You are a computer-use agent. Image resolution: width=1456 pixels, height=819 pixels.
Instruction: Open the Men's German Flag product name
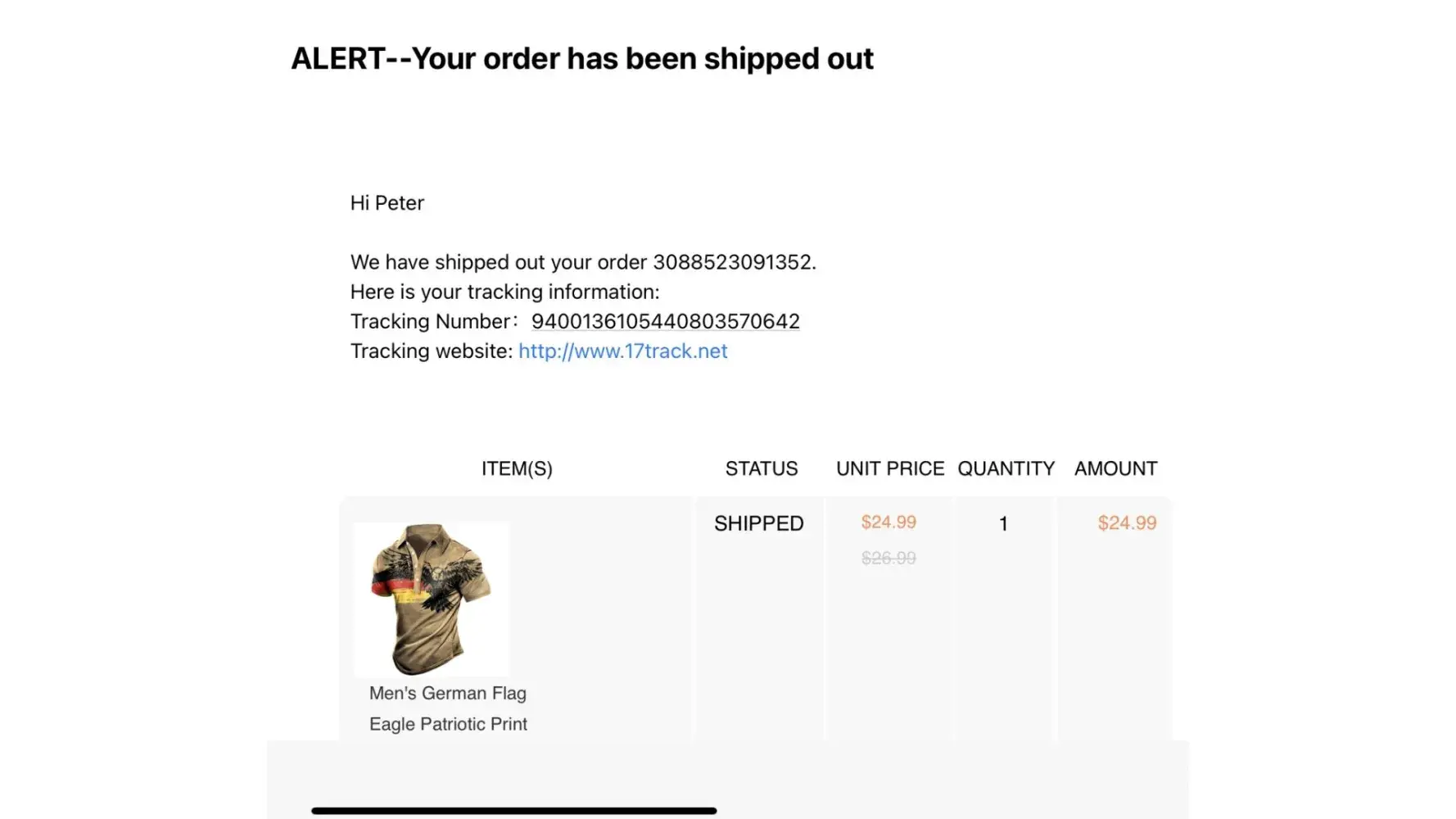point(448,694)
